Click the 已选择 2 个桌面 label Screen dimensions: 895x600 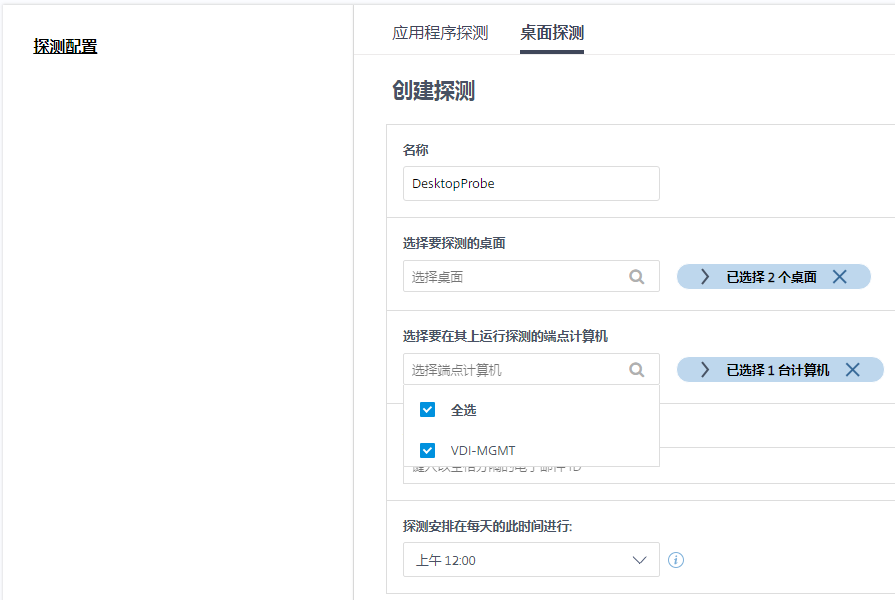point(771,277)
